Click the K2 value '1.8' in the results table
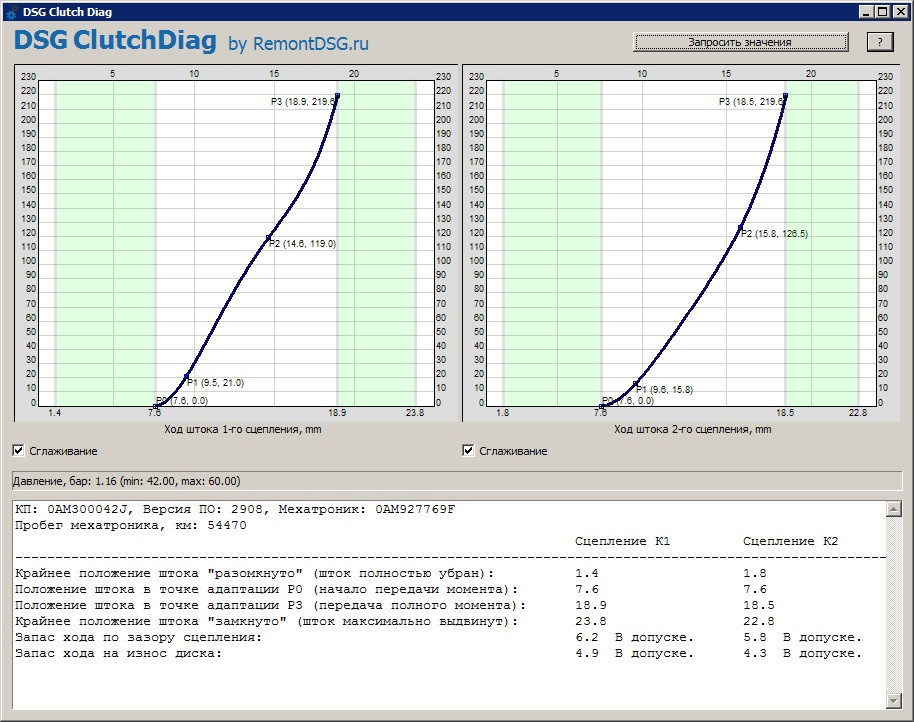914x722 pixels. pos(755,573)
